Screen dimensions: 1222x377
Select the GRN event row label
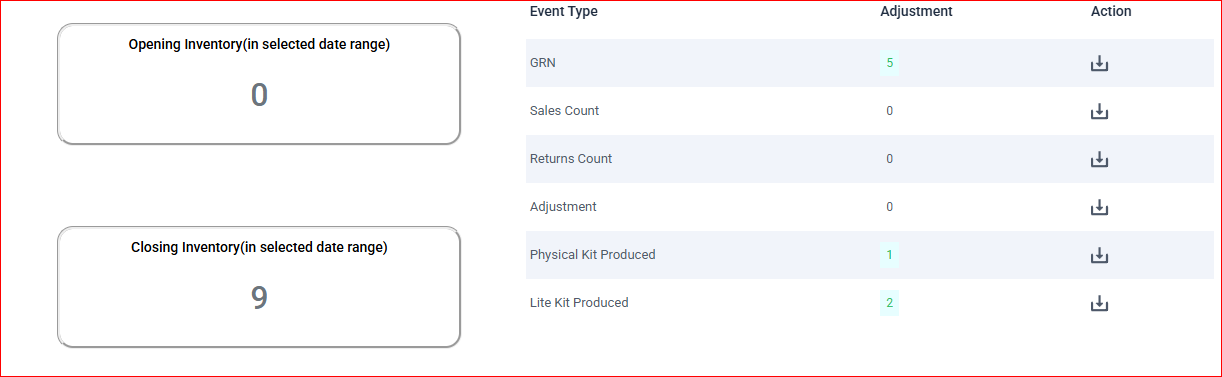click(x=543, y=63)
